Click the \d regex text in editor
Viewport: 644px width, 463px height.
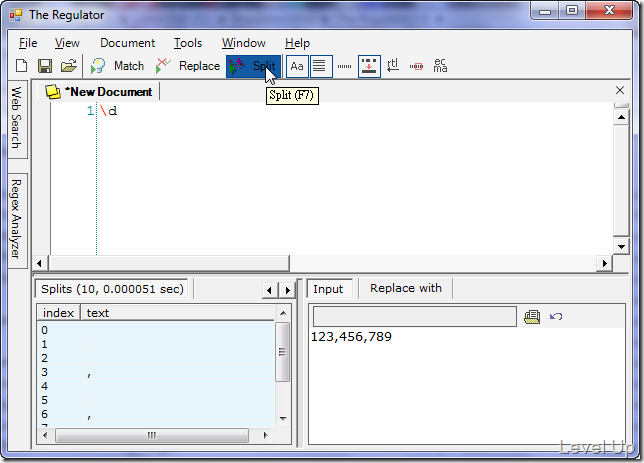[108, 111]
